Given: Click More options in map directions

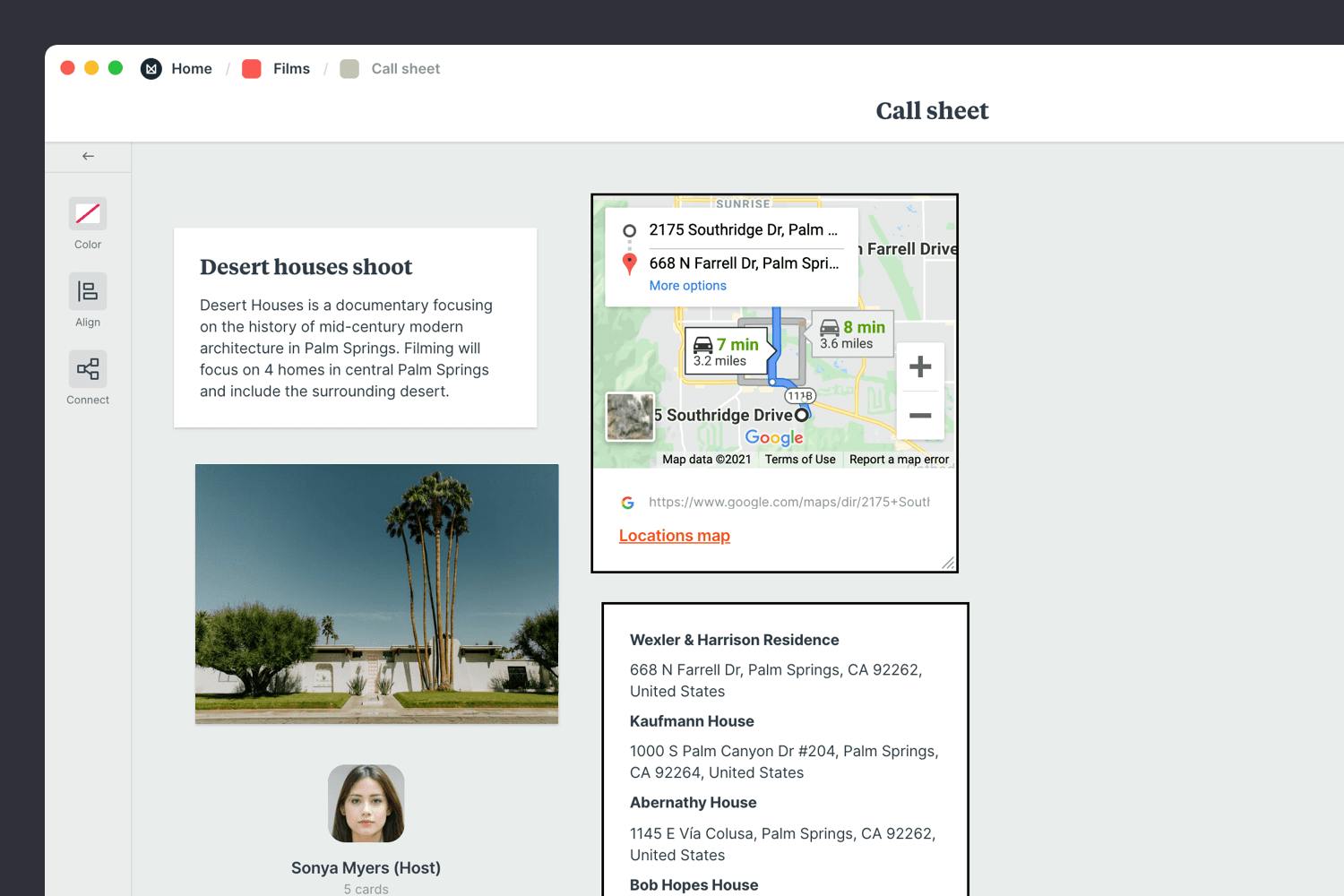Looking at the screenshot, I should click(687, 286).
